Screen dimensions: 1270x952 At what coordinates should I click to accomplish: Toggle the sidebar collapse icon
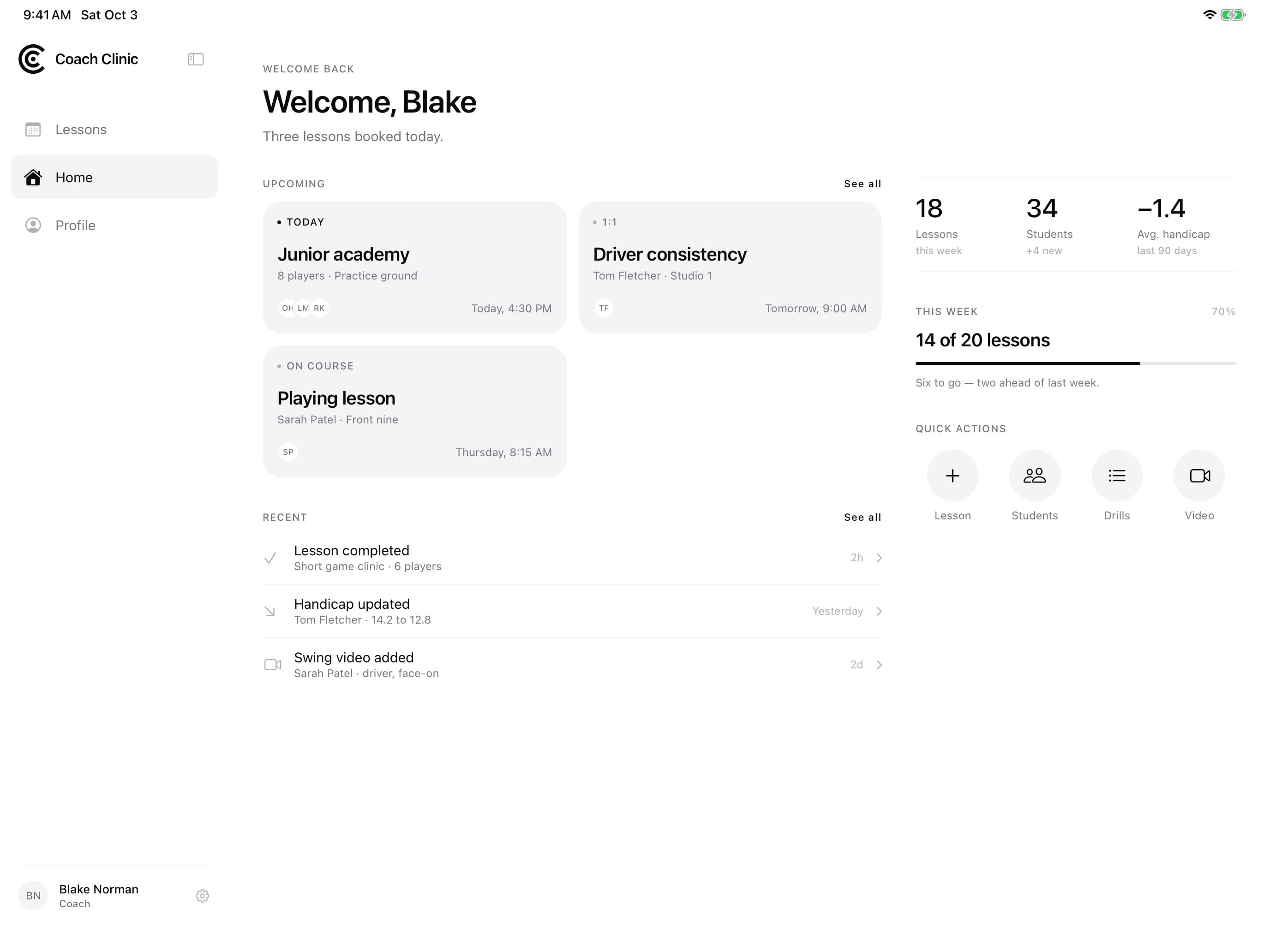pos(195,59)
